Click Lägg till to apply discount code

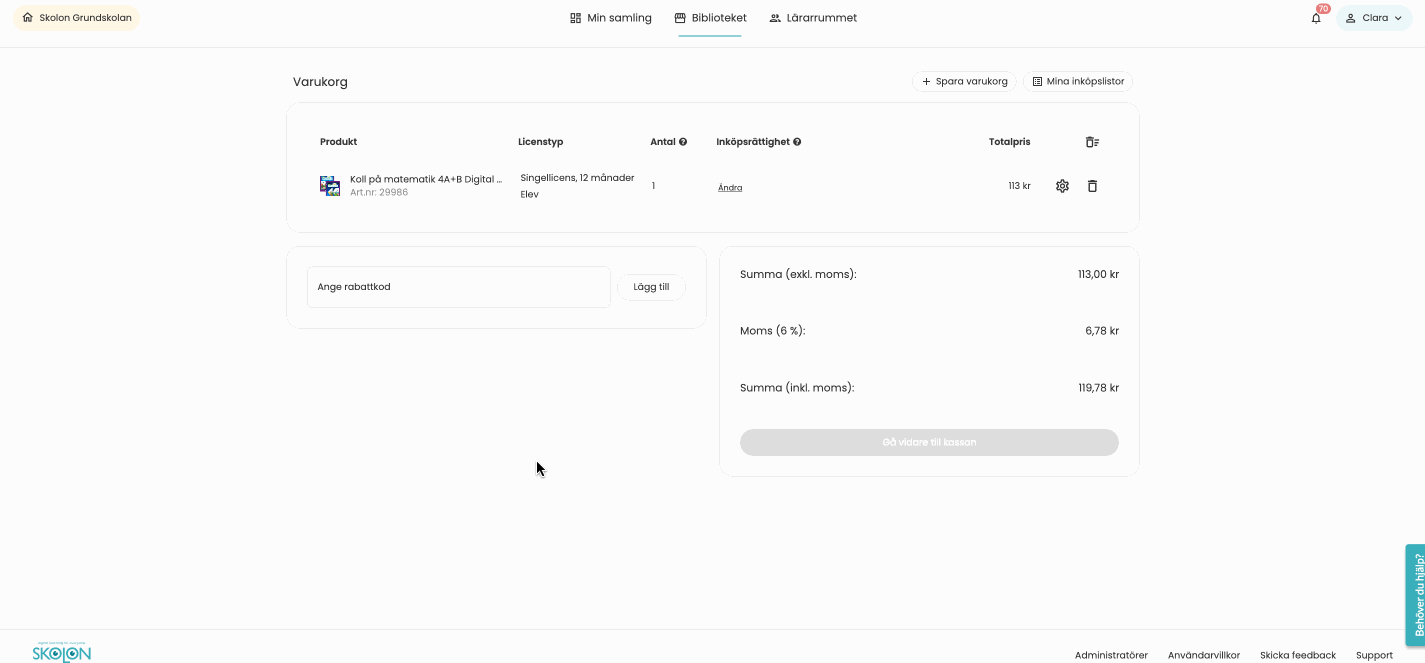click(x=650, y=287)
